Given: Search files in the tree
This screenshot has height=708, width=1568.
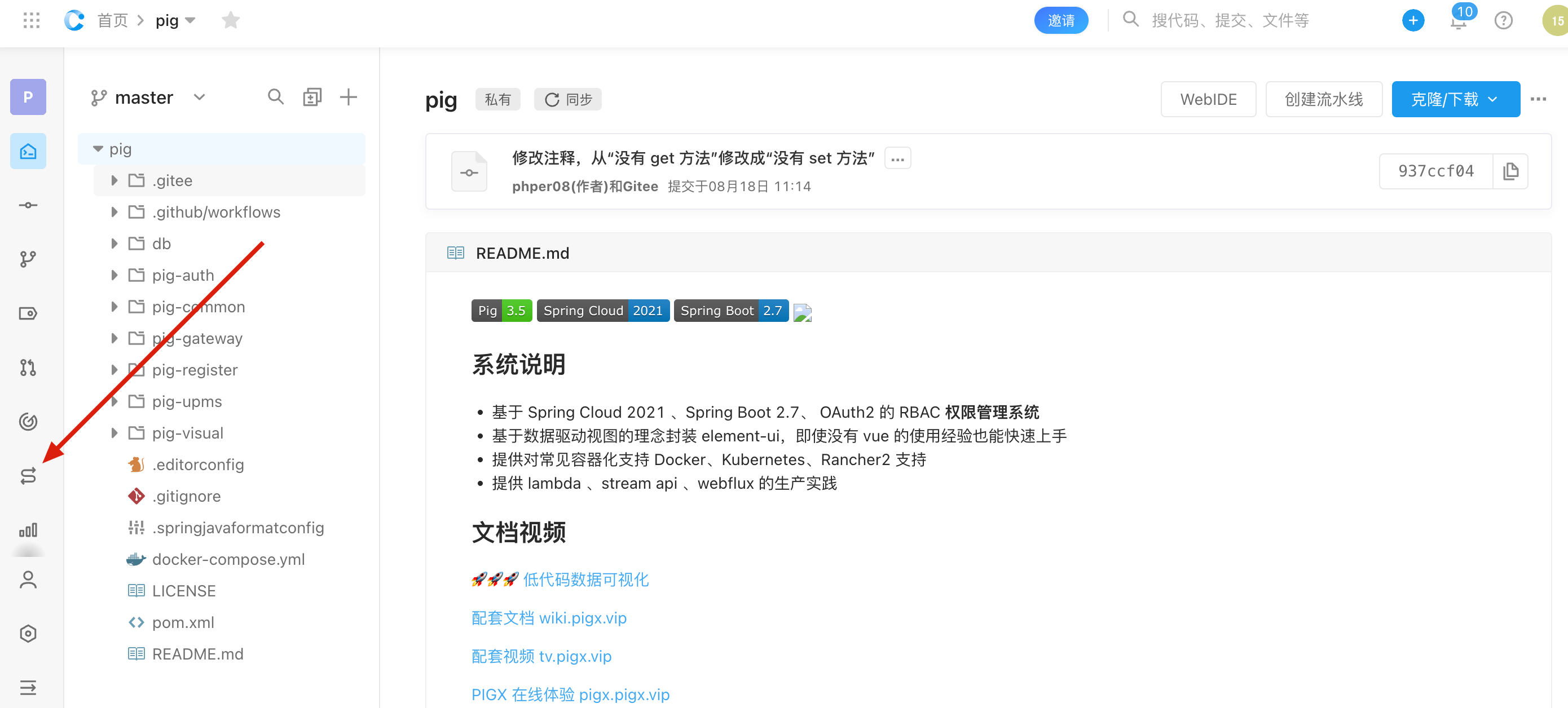Looking at the screenshot, I should [x=276, y=97].
